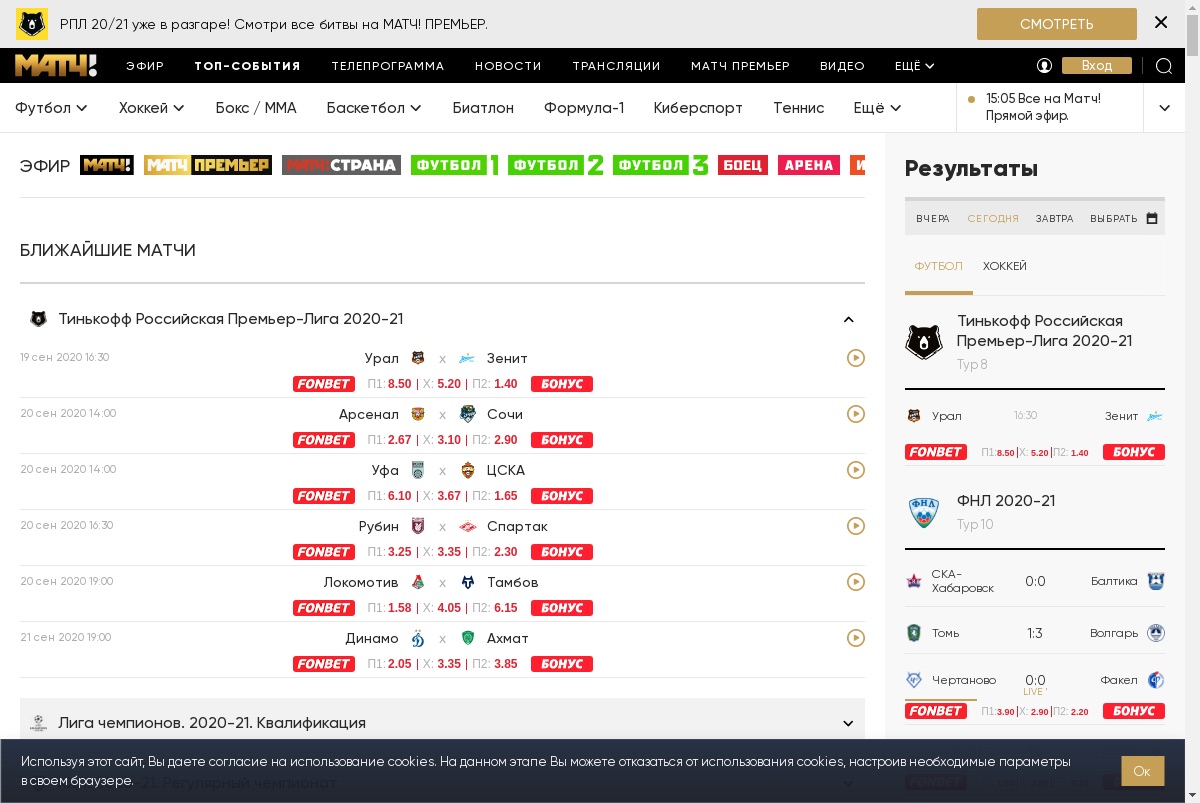
Task: Open the Киберспорт section link
Action: [698, 108]
